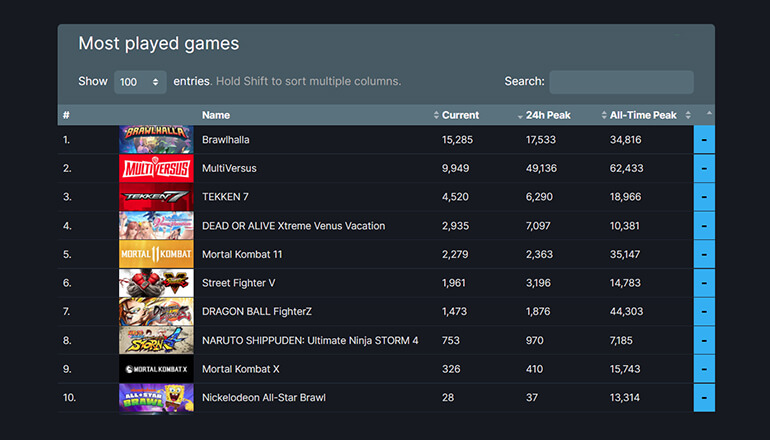Click the NARUTO STORM 4 thumbnail
This screenshot has width=770, height=440.
point(156,340)
